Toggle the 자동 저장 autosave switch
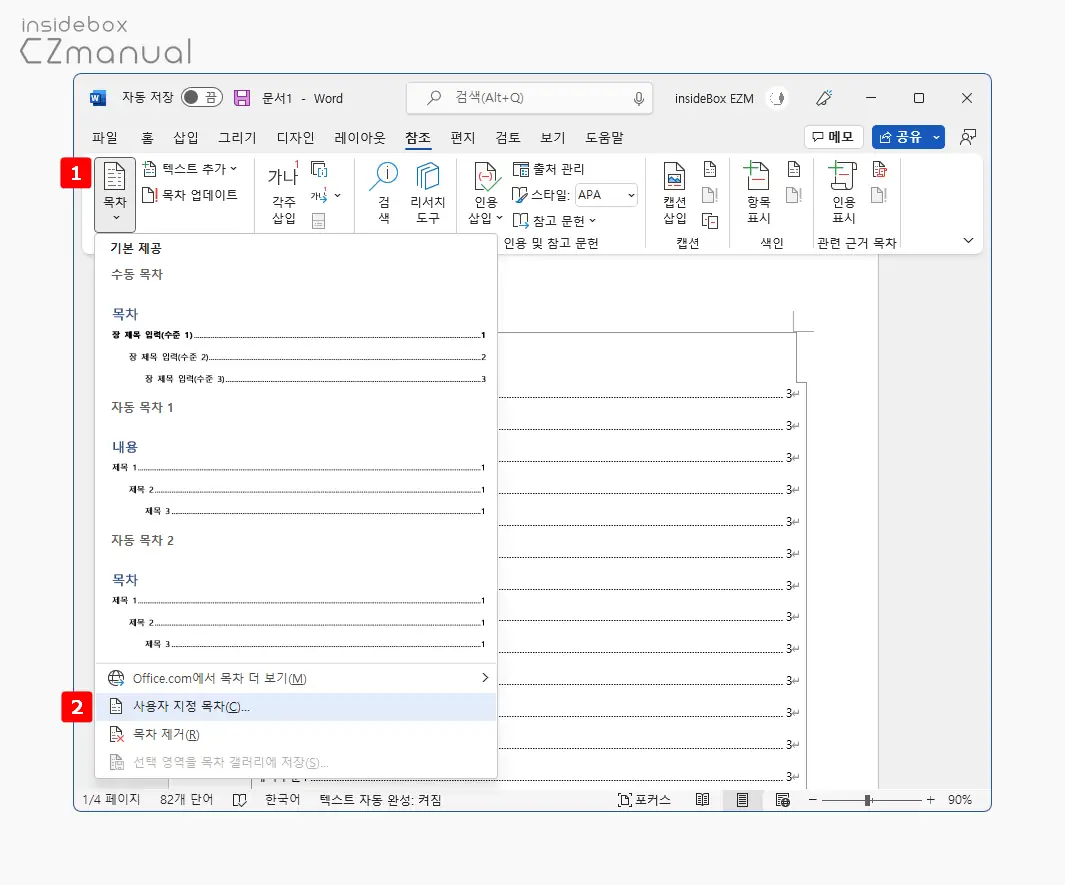This screenshot has height=885, width=1065. (202, 98)
